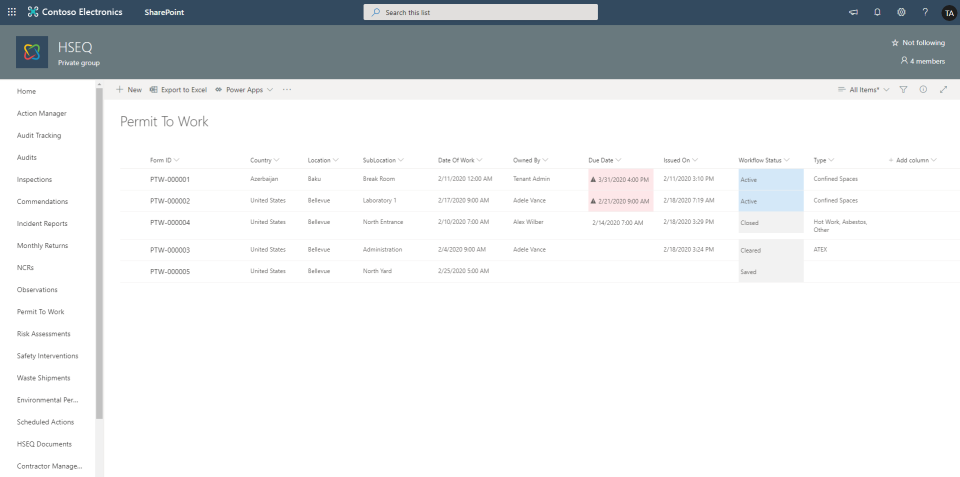Open Audit Tracking in the sidebar
Screen dimensions: 960x477
[x=39, y=135]
